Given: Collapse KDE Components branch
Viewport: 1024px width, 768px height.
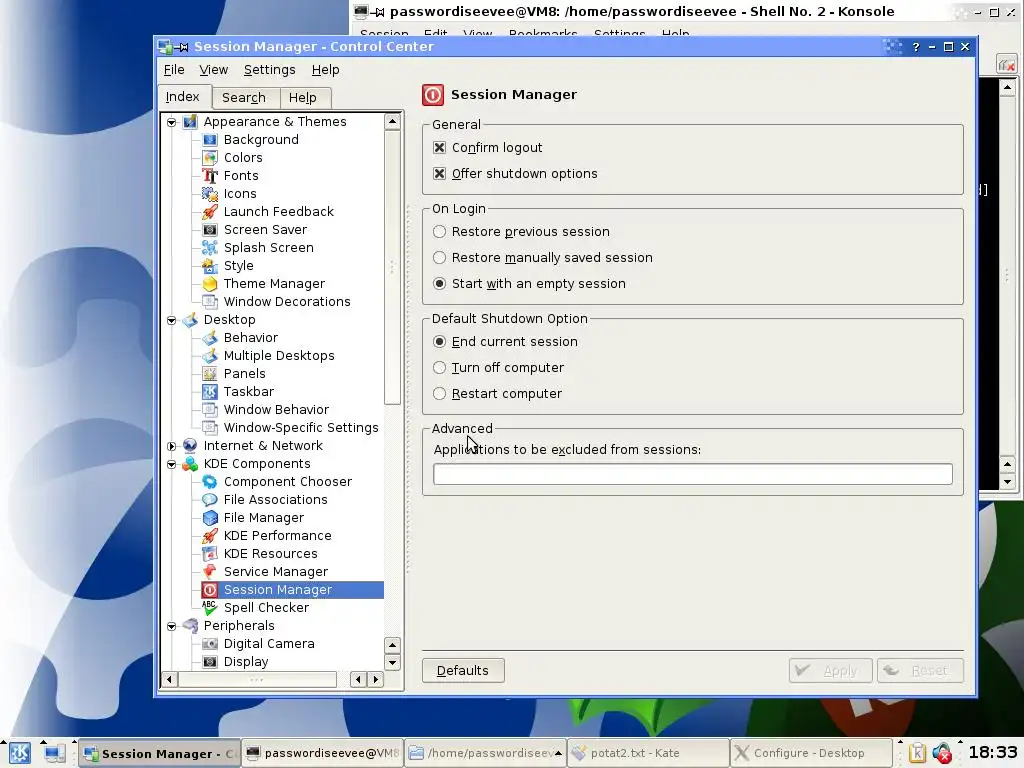Looking at the screenshot, I should point(172,464).
